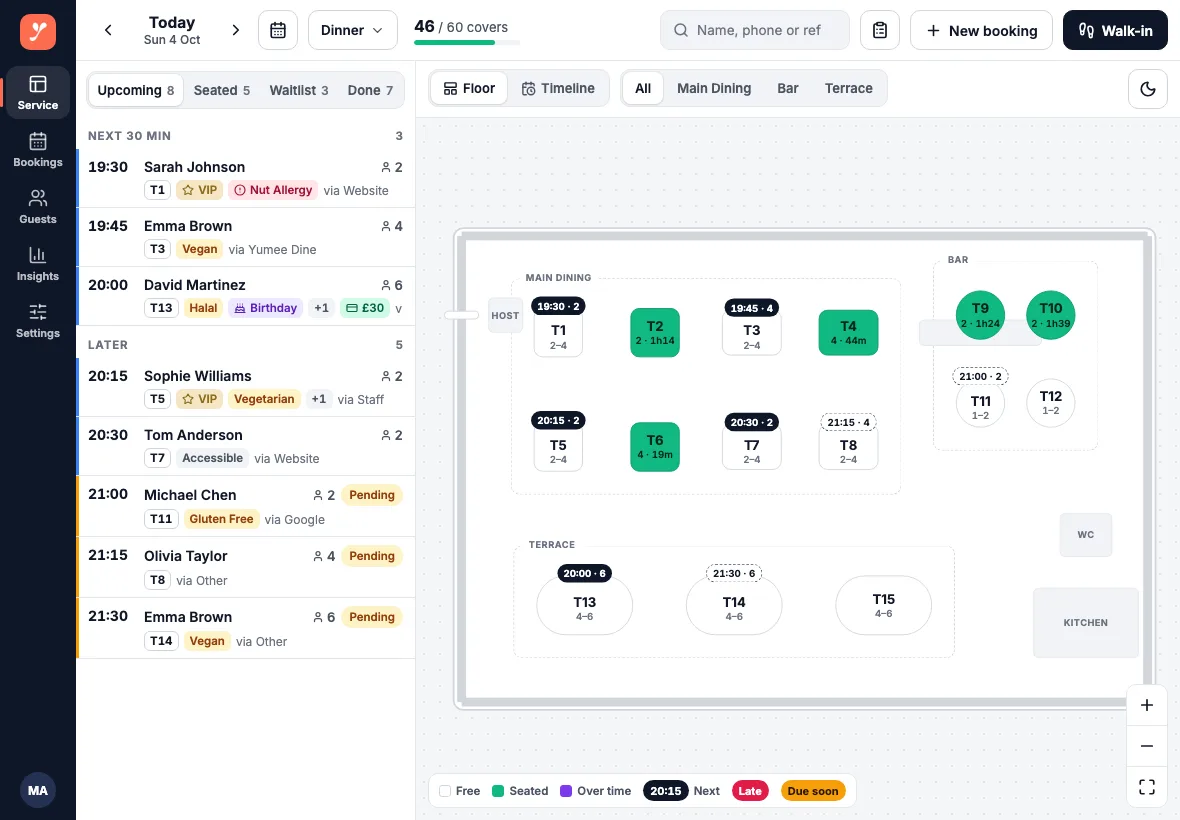Screen dimensions: 1180x820
Task: Fit floor plan to screen
Action: click(x=1147, y=787)
